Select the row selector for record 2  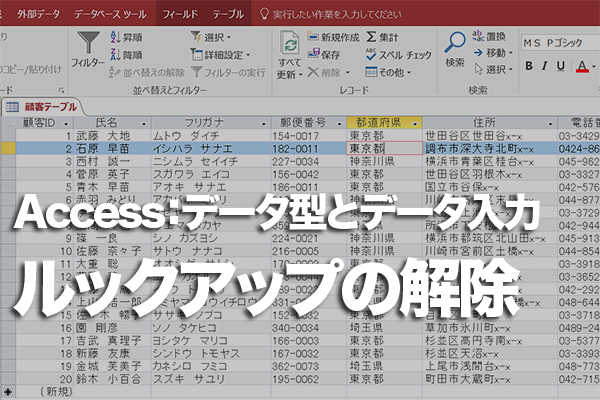(8, 149)
